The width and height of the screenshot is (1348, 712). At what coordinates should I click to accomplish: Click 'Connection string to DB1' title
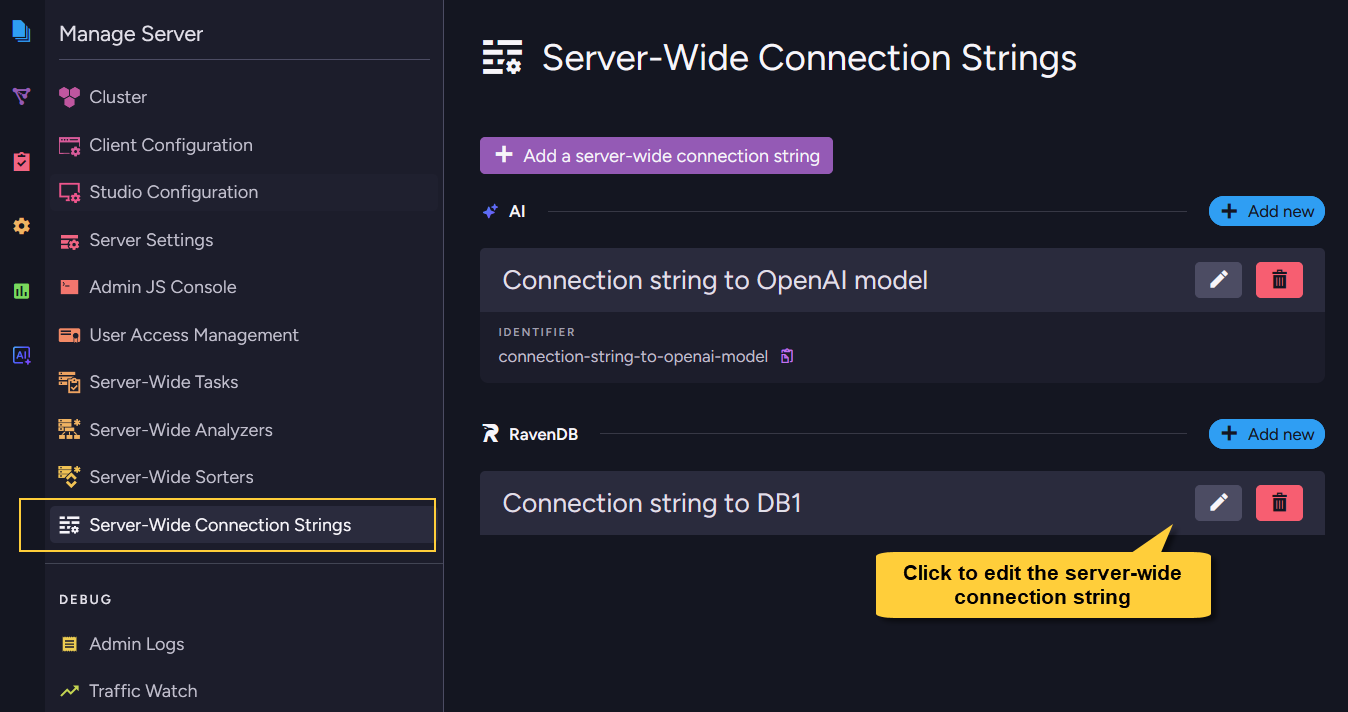pos(652,503)
